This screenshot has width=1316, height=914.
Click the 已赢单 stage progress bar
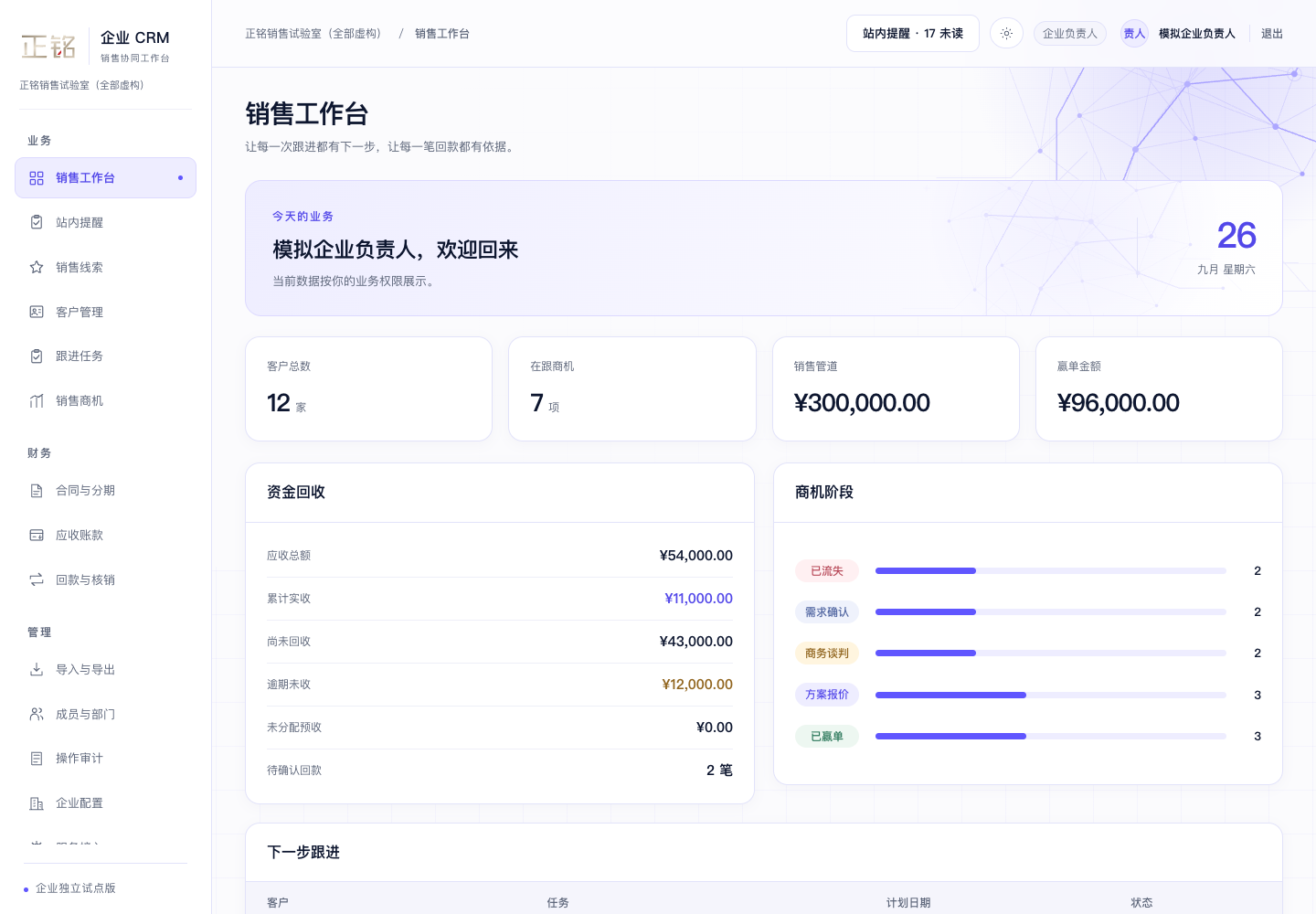[1051, 736]
